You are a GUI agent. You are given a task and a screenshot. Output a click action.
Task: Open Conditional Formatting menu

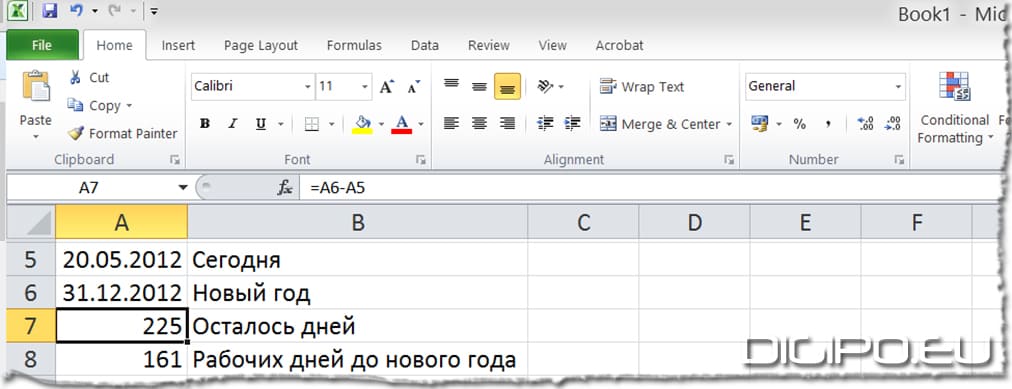(954, 107)
